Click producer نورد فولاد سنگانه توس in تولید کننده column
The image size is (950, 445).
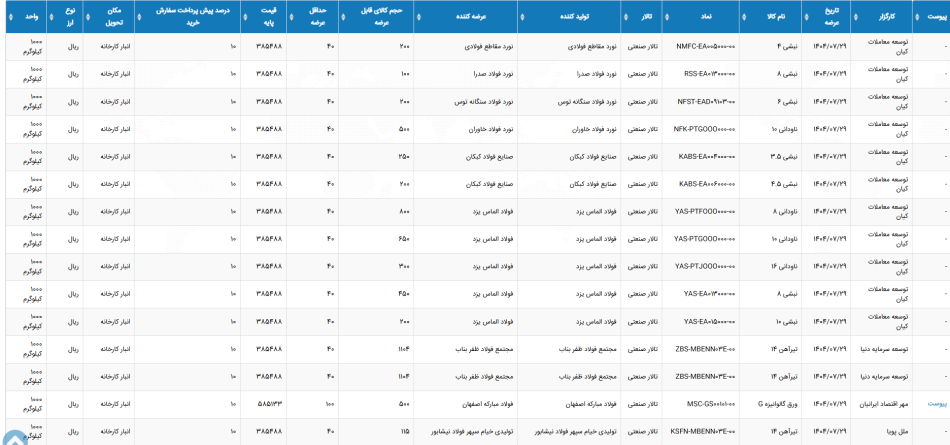click(585, 102)
